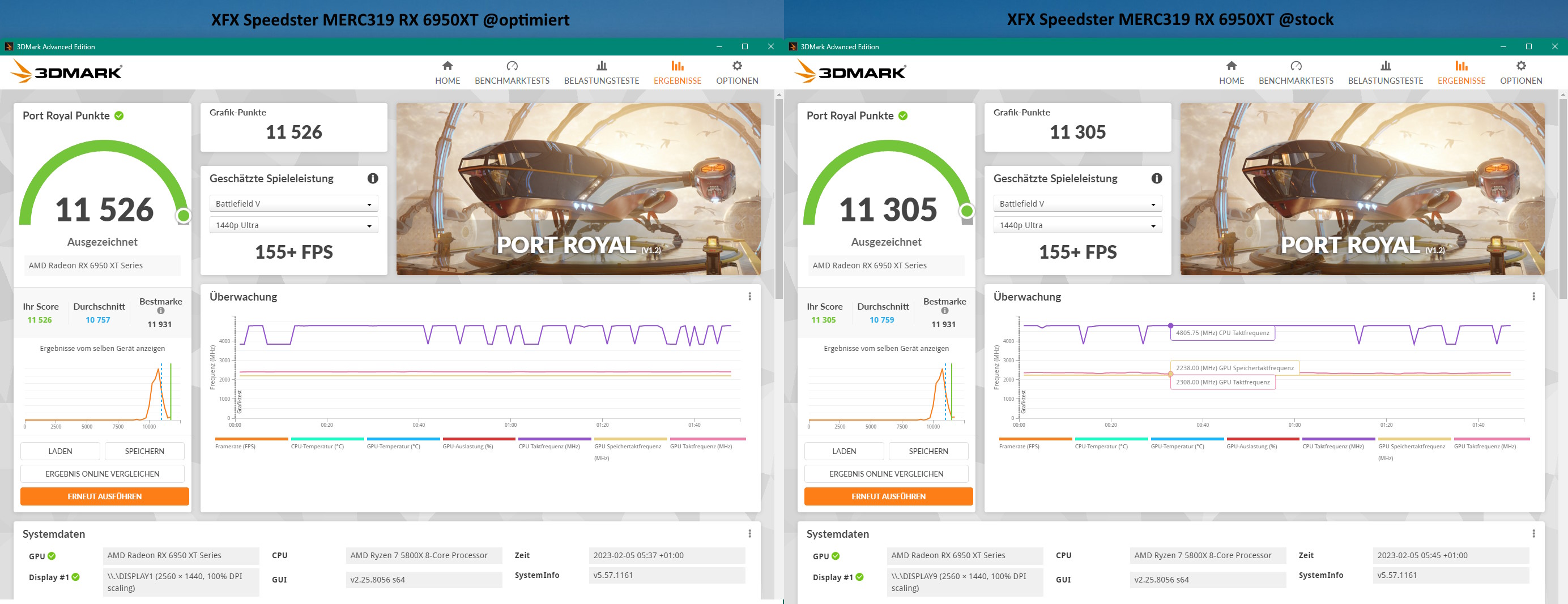Open OPTIONEN tab in optimiert window
The width and height of the screenshot is (1568, 604).
(737, 72)
